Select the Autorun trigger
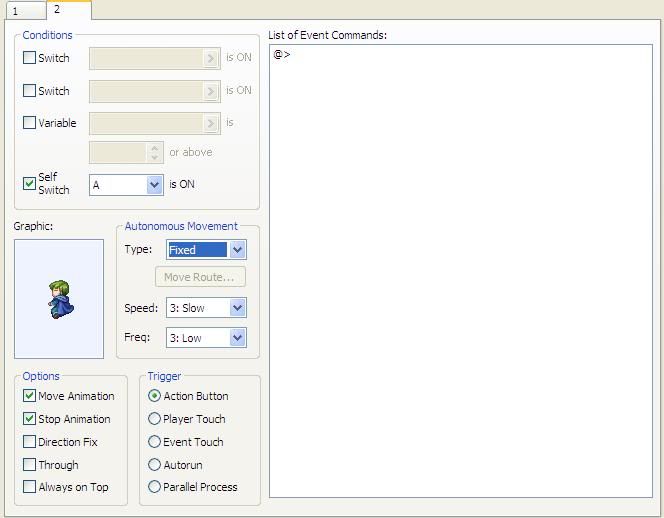 click(x=154, y=465)
